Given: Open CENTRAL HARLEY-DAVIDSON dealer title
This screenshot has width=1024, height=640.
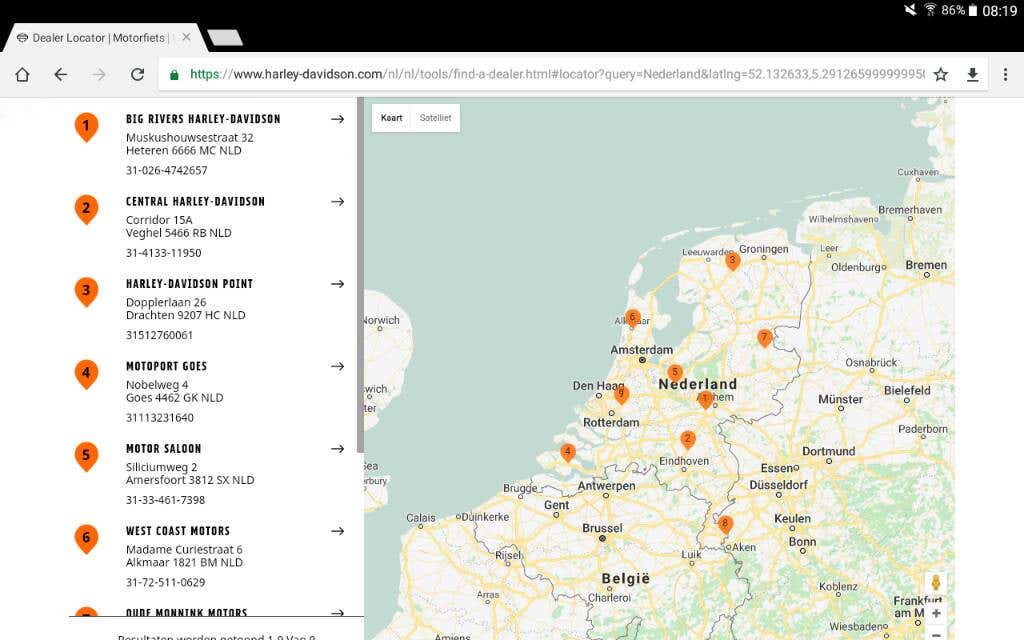Looking at the screenshot, I should (x=195, y=201).
